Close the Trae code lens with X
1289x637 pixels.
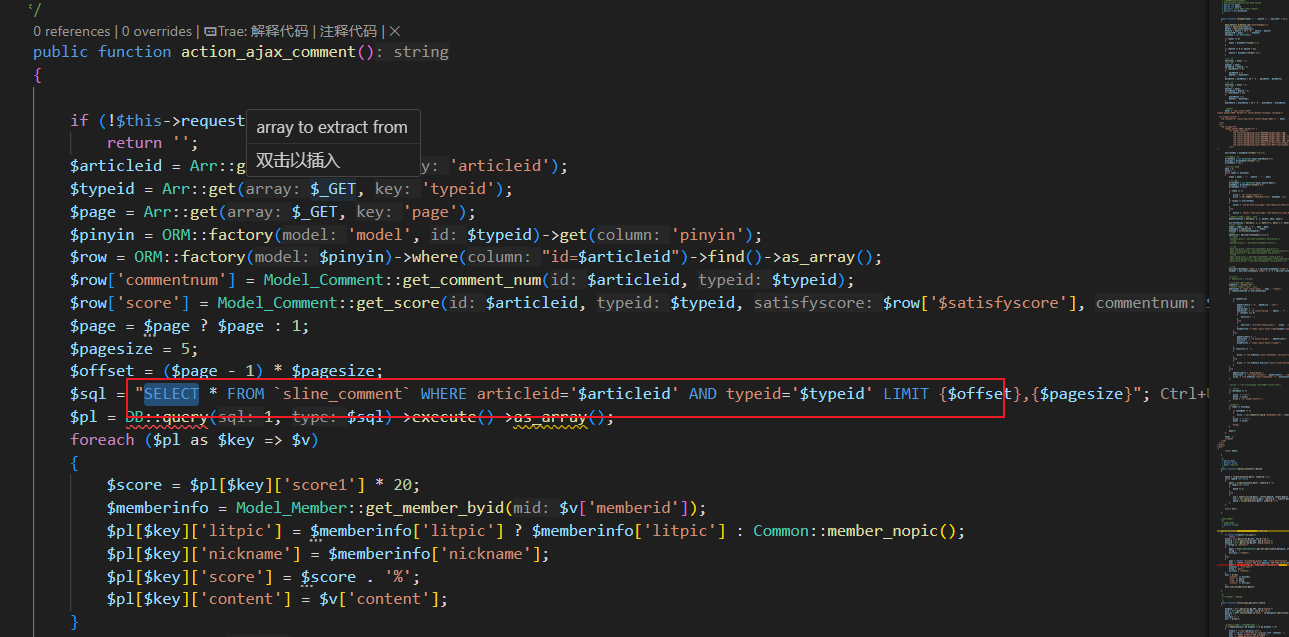(x=394, y=31)
